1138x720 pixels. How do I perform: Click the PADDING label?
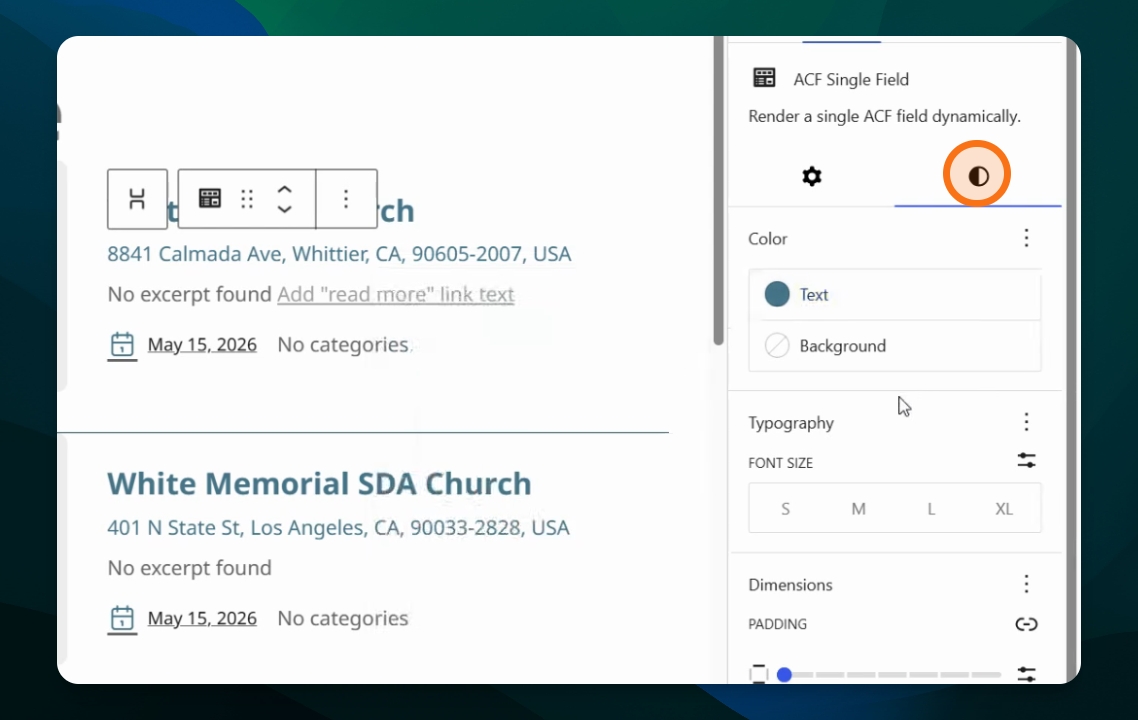[777, 624]
